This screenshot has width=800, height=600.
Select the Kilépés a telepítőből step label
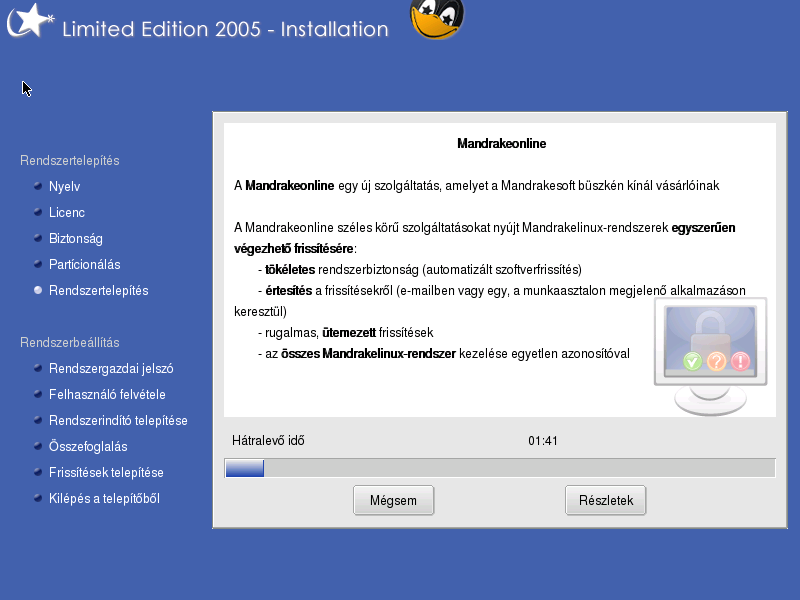tap(104, 498)
